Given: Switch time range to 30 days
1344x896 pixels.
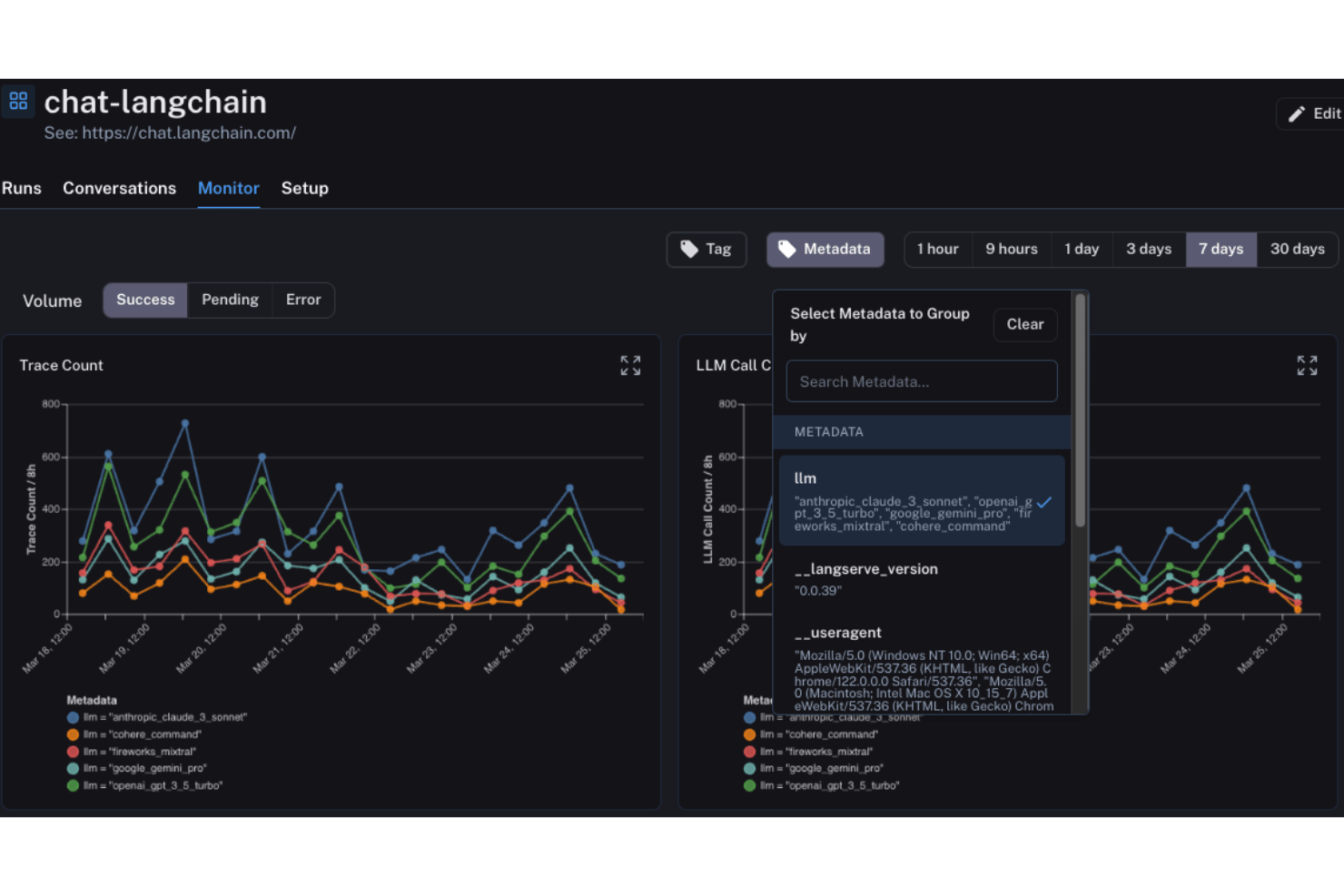Looking at the screenshot, I should [x=1297, y=249].
